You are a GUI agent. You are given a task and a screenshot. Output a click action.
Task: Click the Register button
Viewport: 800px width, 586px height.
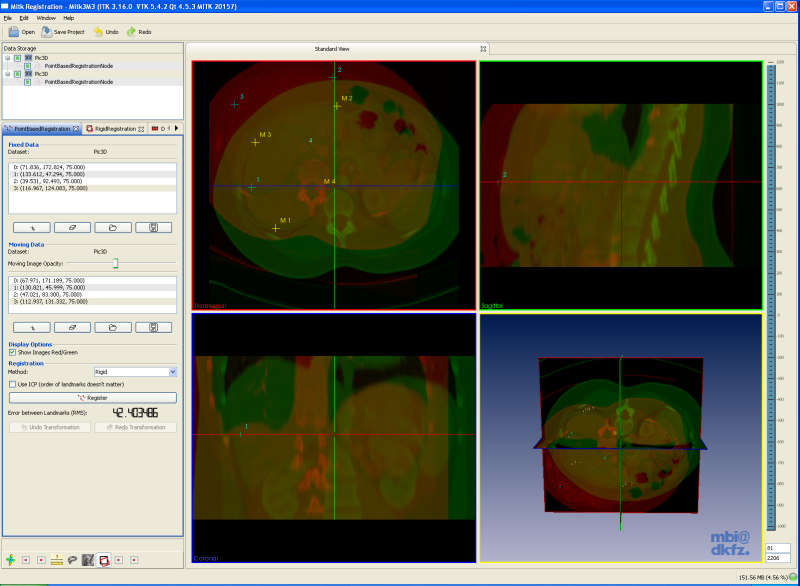(x=93, y=397)
